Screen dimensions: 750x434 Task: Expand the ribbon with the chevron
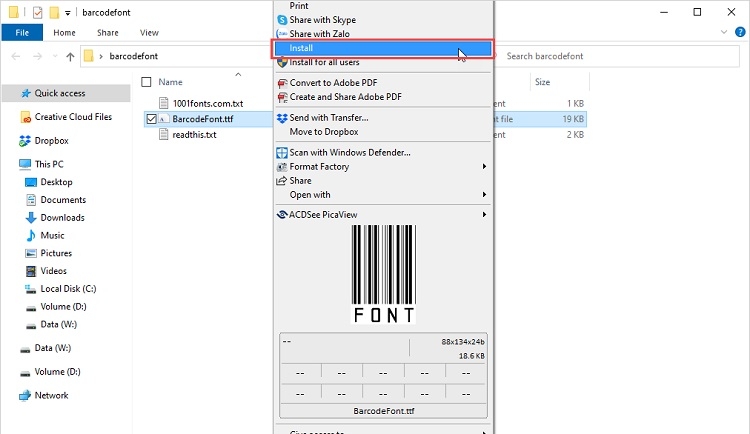(x=724, y=33)
